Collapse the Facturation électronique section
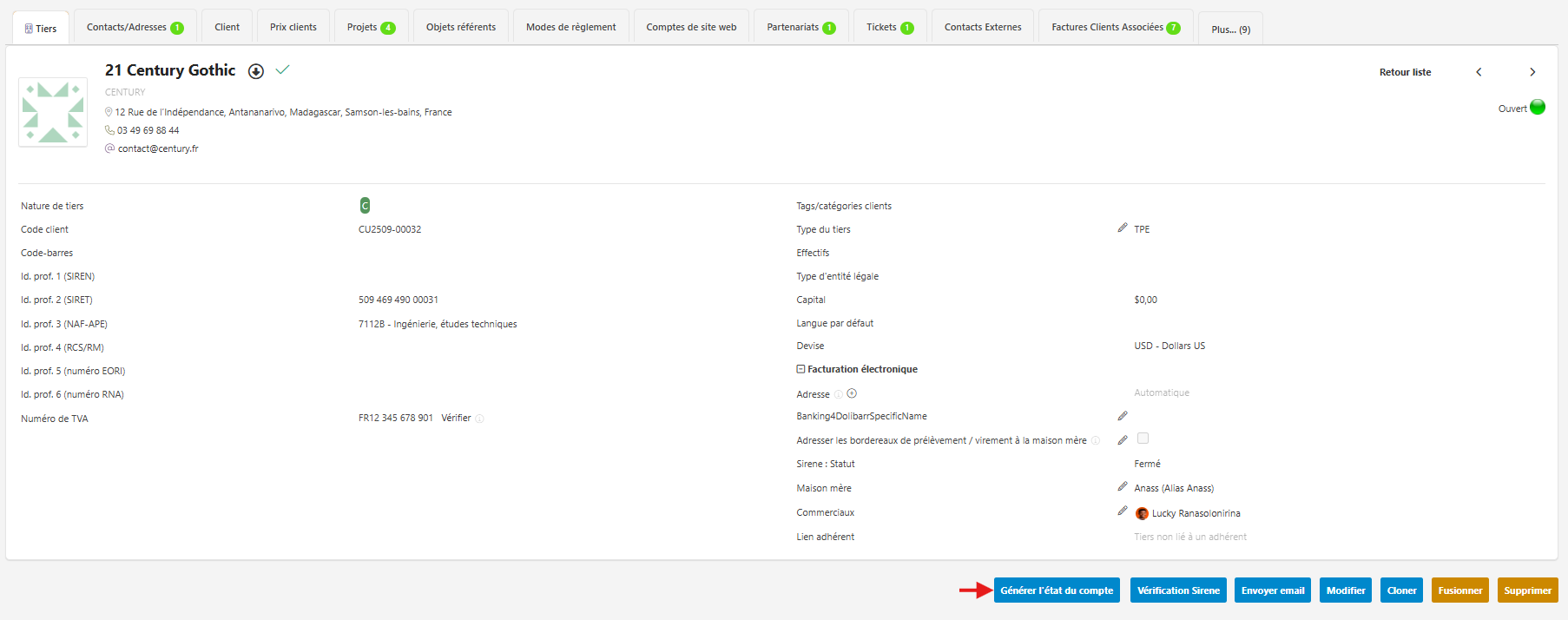The height and width of the screenshot is (620, 1568). point(800,369)
